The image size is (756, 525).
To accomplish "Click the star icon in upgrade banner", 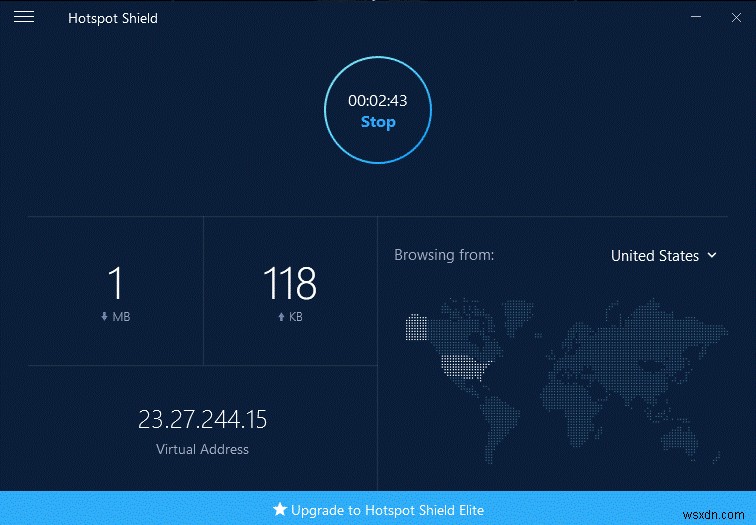I will click(280, 509).
